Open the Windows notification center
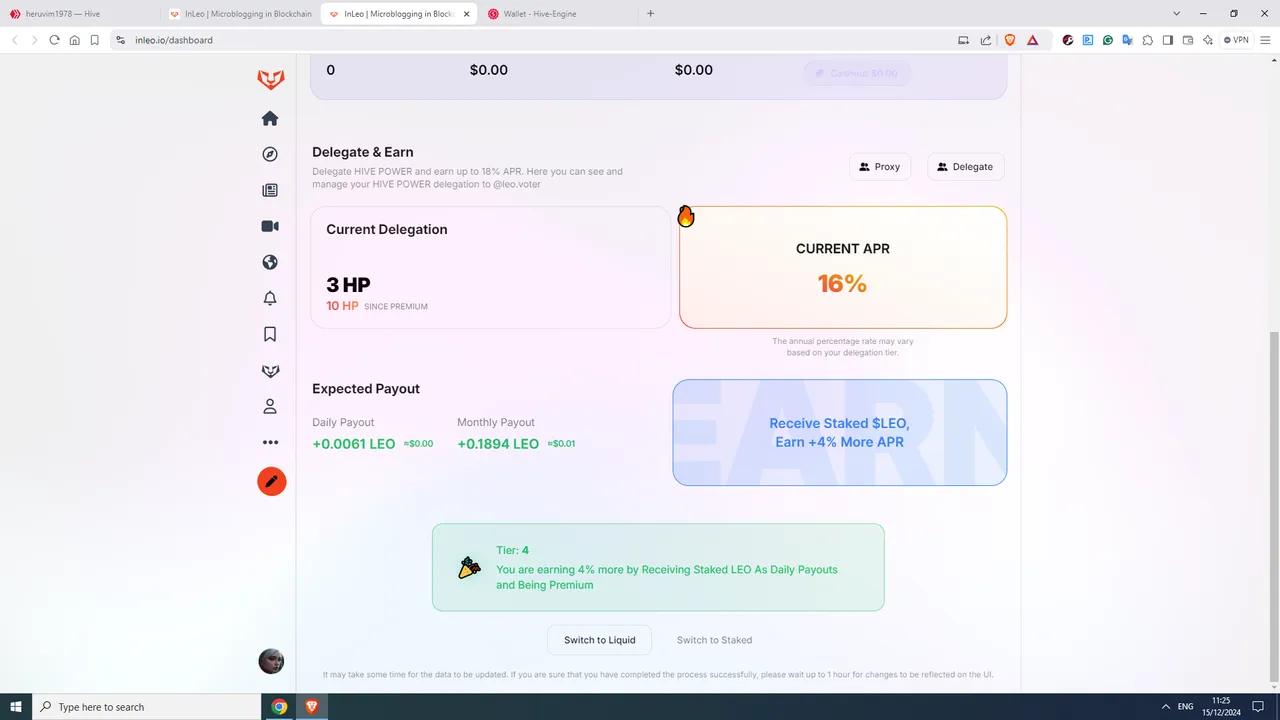Viewport: 1280px width, 720px height. coord(1256,706)
